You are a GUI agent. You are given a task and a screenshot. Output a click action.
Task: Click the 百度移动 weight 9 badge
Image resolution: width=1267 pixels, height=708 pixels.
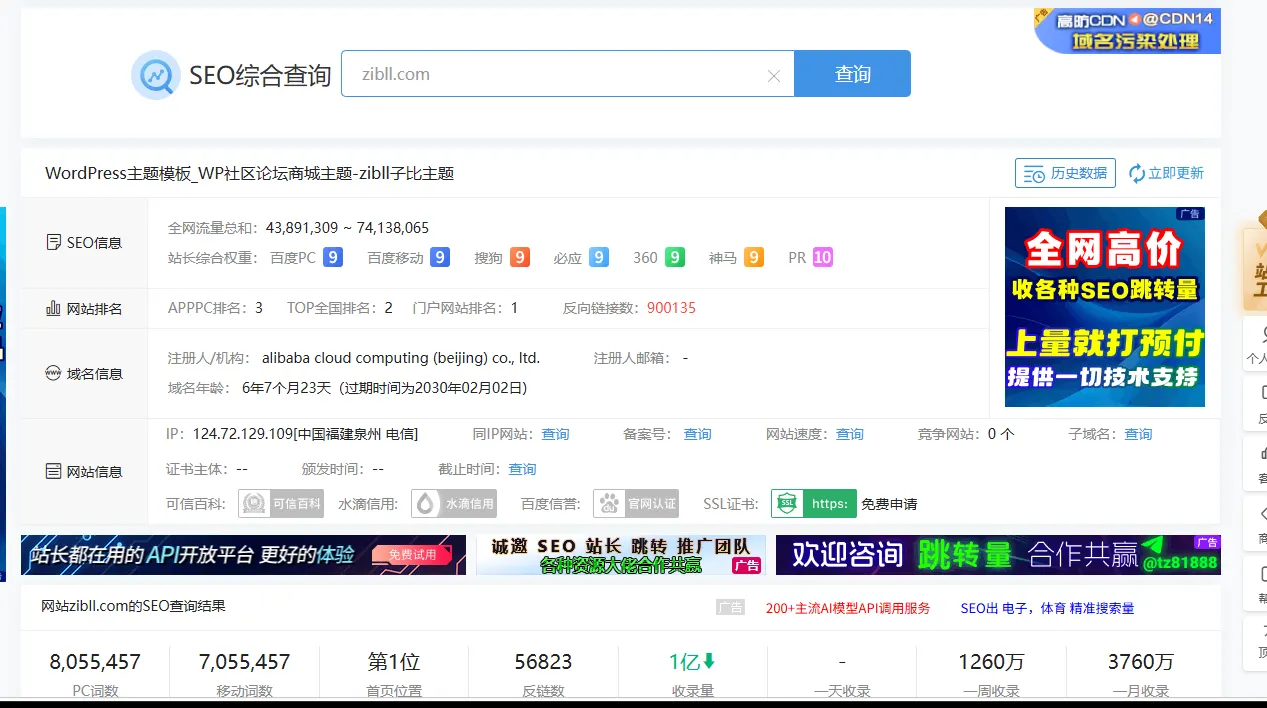[440, 257]
